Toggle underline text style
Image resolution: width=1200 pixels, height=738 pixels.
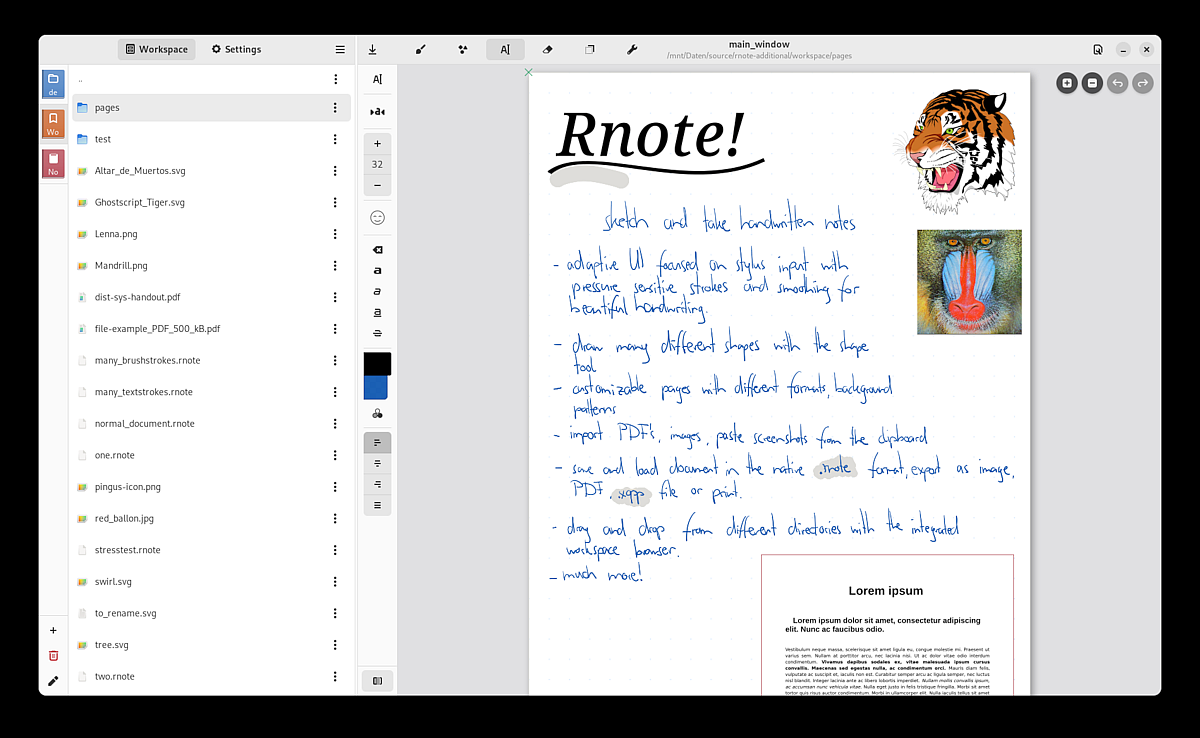377,312
